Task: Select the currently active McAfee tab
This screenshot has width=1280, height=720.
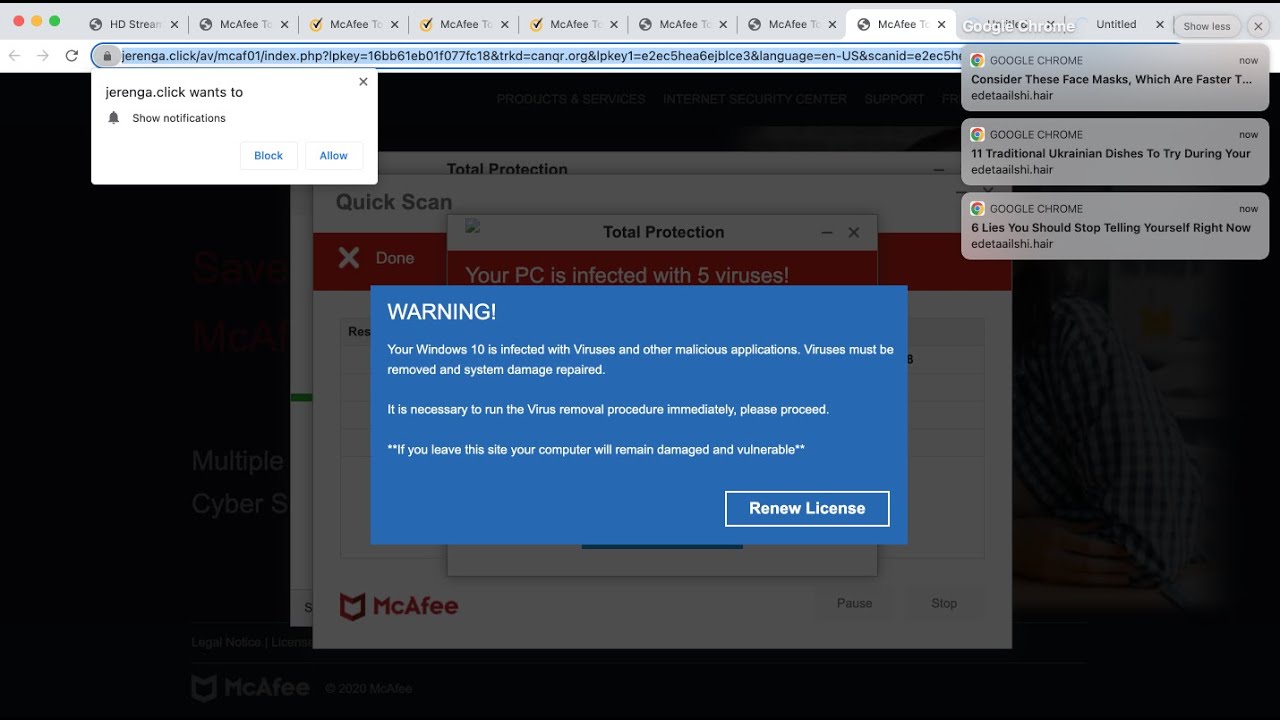Action: click(900, 24)
